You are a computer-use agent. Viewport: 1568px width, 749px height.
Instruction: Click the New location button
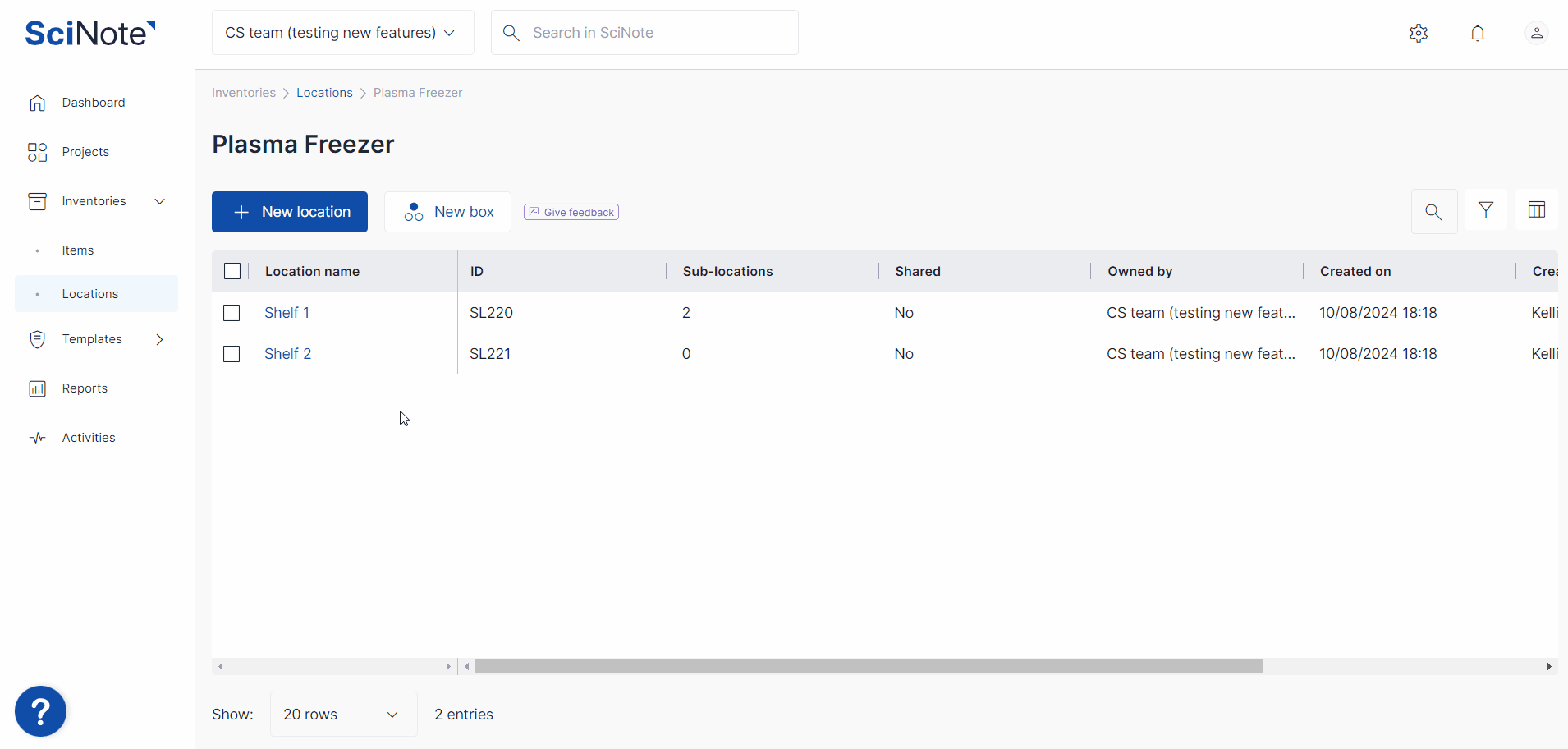(290, 212)
